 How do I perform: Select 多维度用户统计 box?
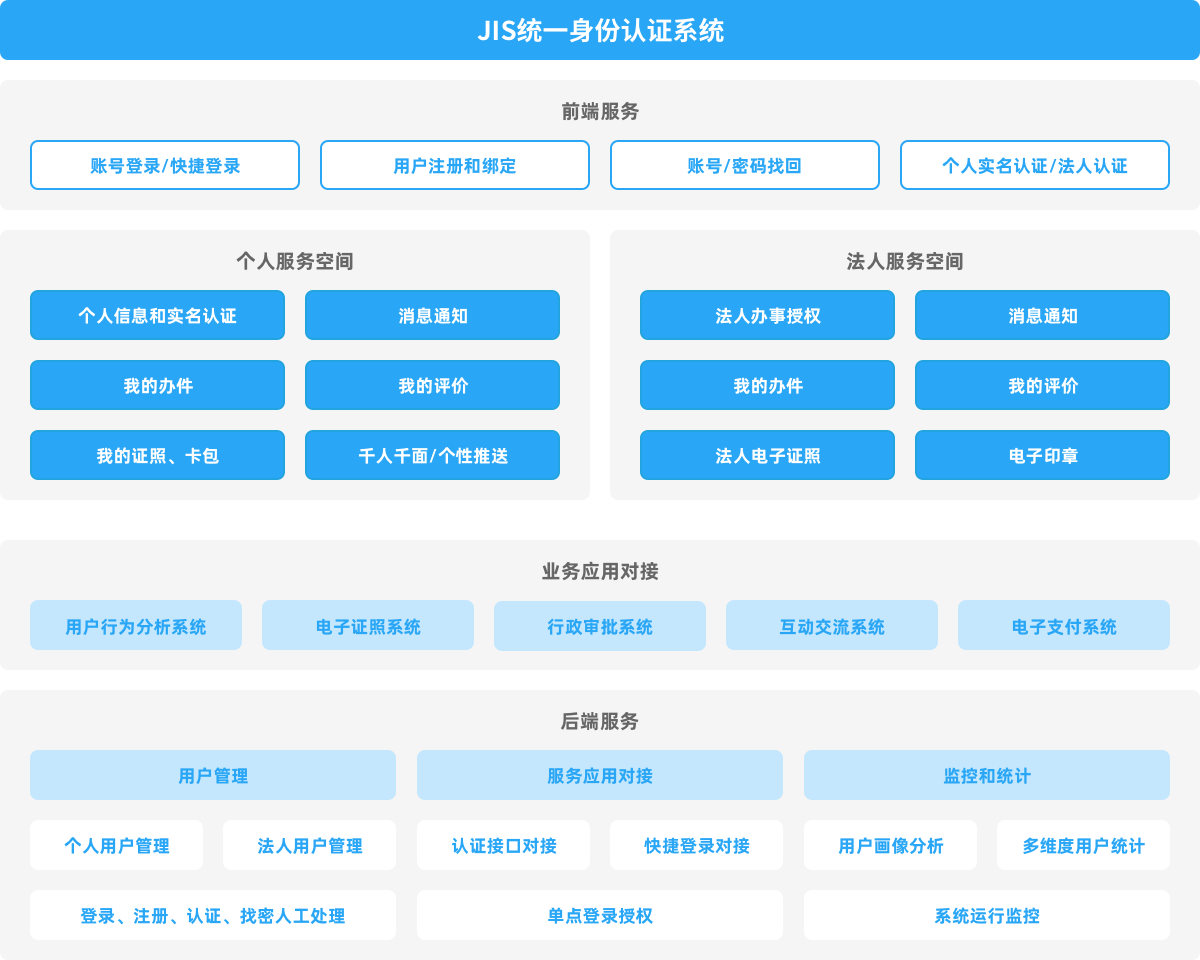tap(1083, 845)
